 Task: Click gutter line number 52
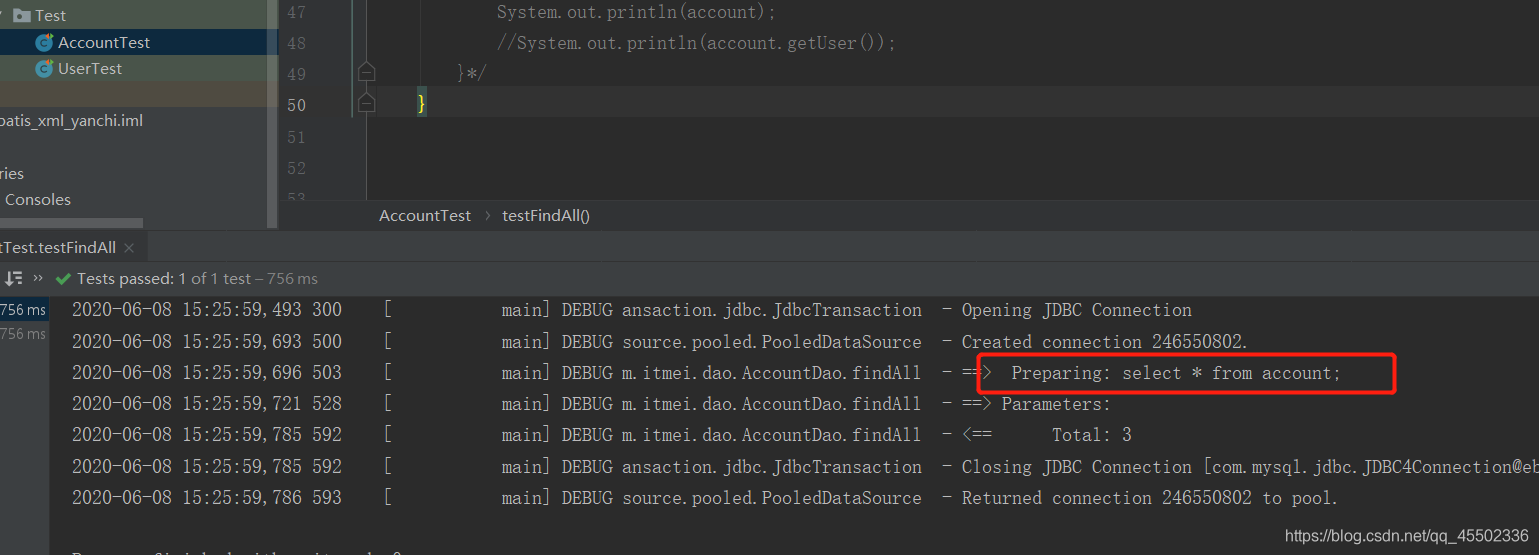tap(295, 167)
